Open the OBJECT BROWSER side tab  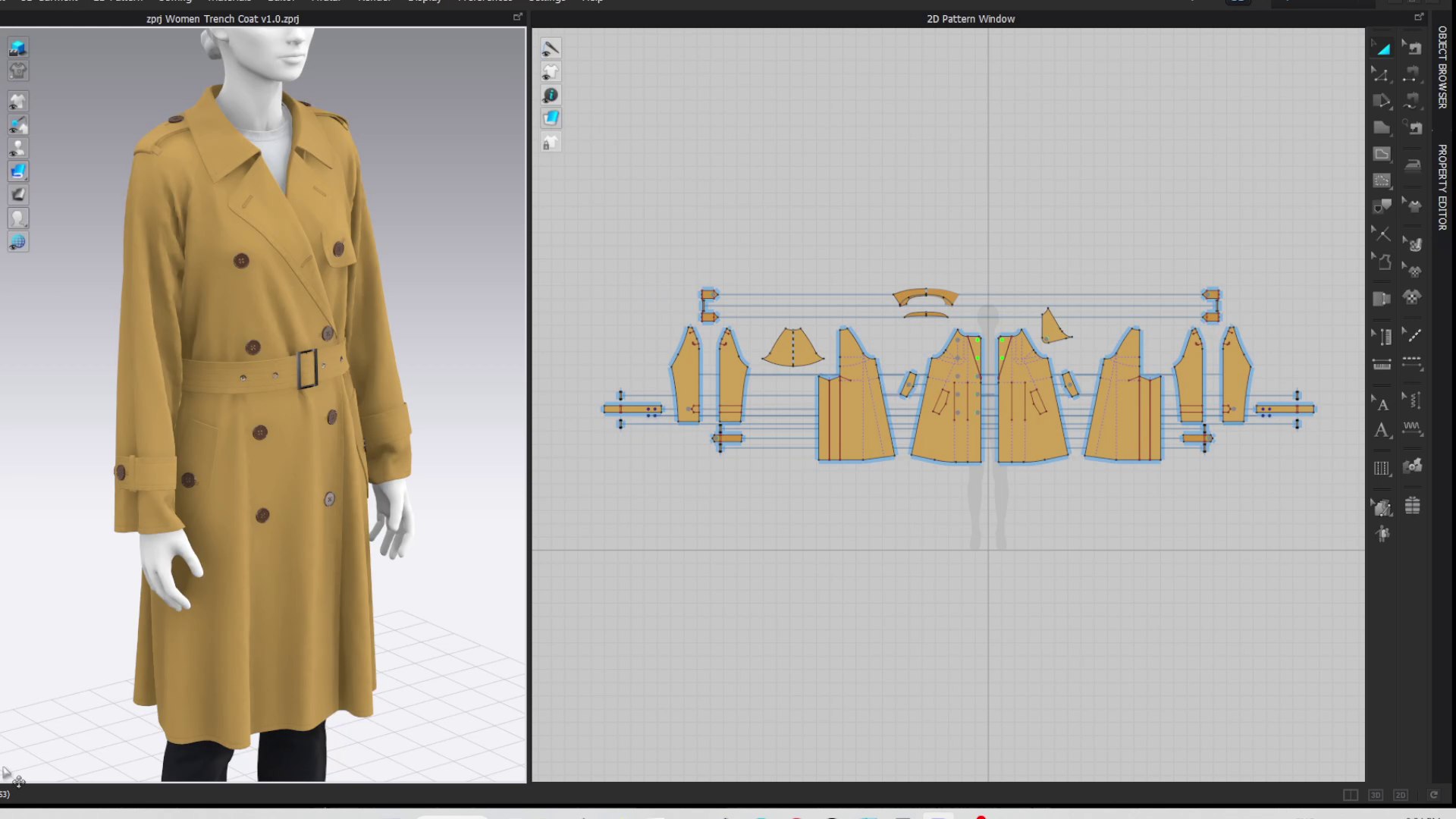(1442, 67)
